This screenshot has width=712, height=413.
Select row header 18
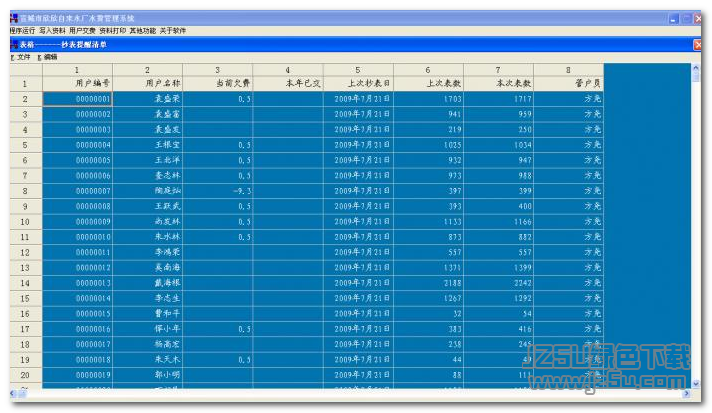[x=26, y=344]
